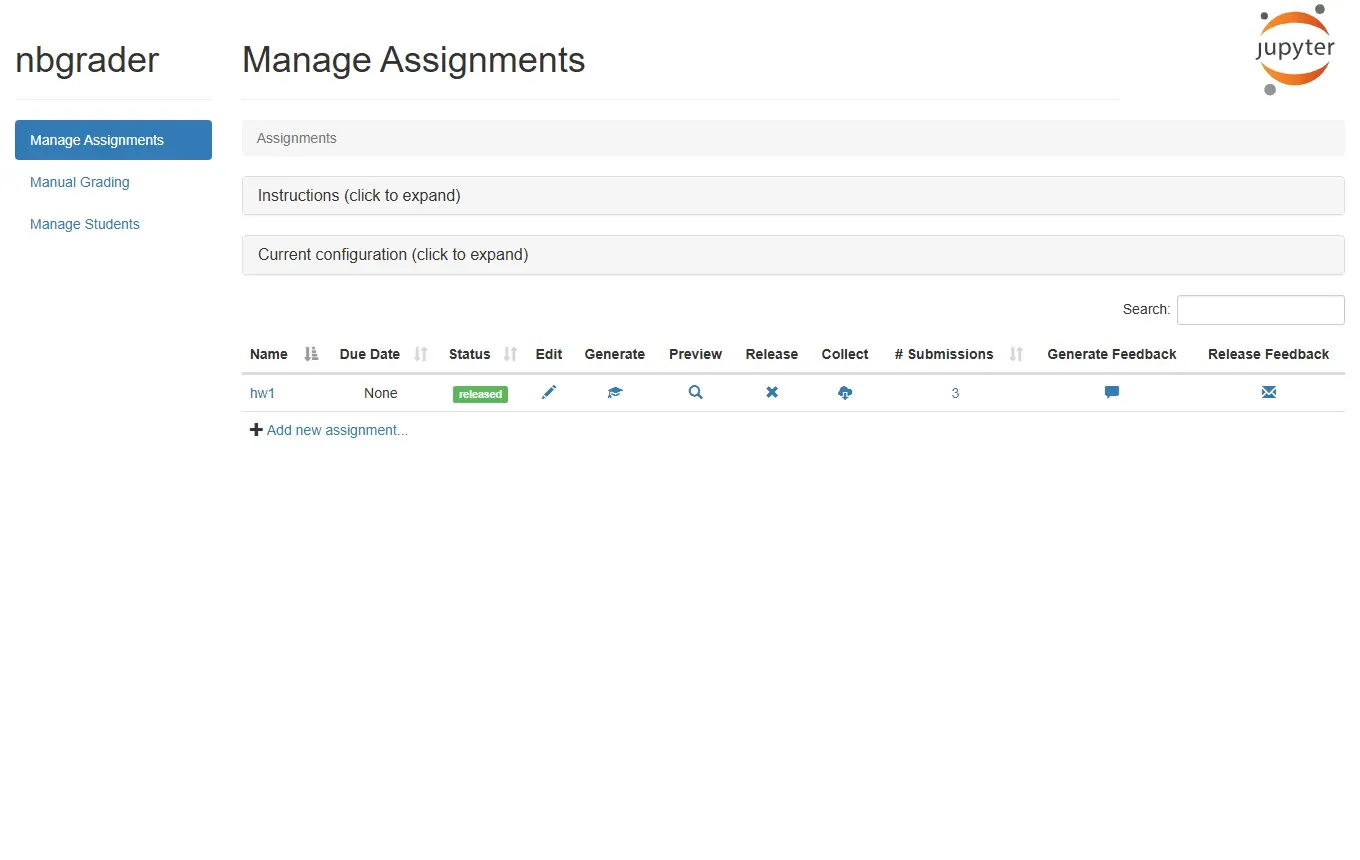The width and height of the screenshot is (1360, 860).
Task: Sort by Due Date column arrows
Action: pos(421,354)
